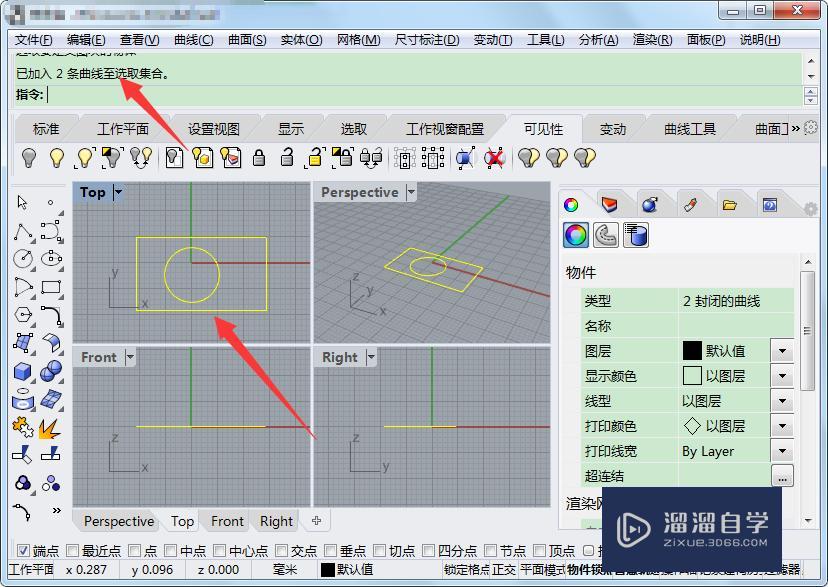Click the Swap Hidden and Visible bulbs icon
The height and width of the screenshot is (587, 828).
coord(142,157)
